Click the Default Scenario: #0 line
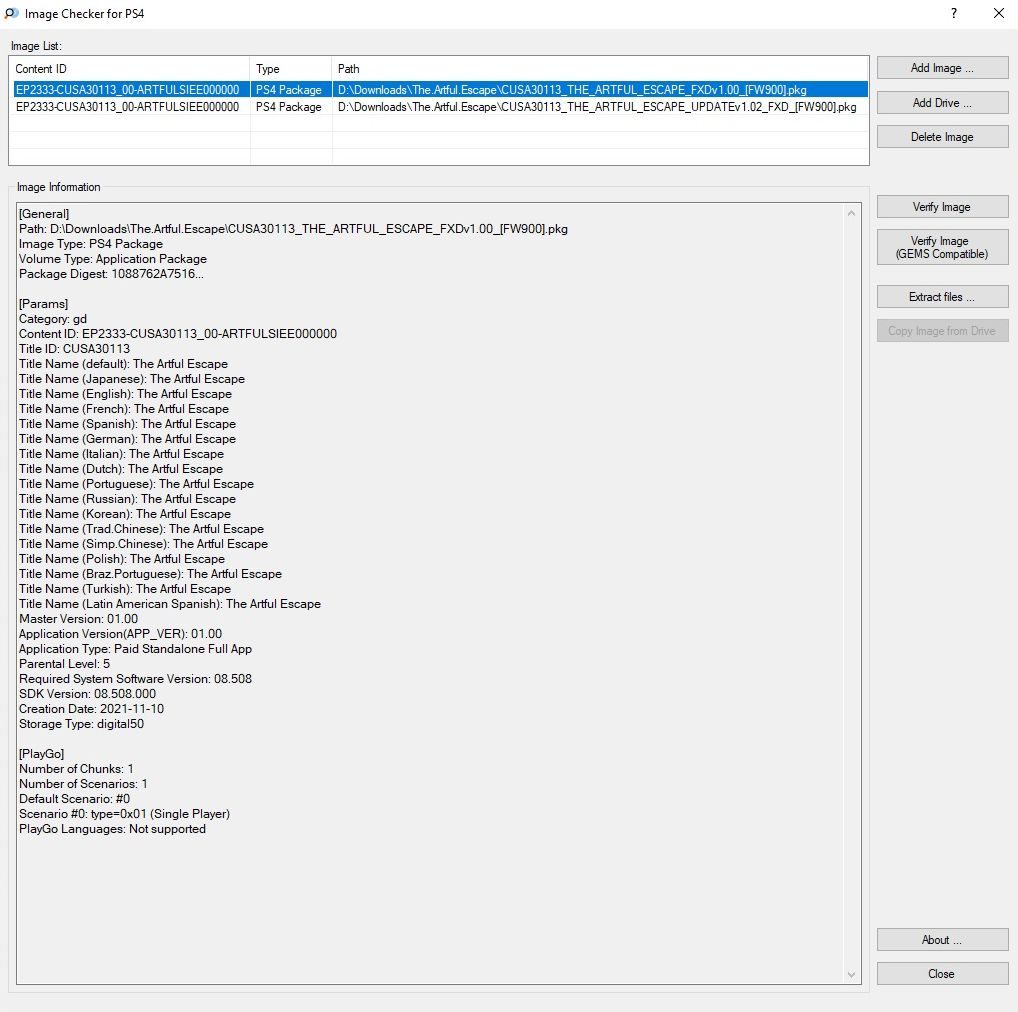The height and width of the screenshot is (1012, 1018). (74, 798)
